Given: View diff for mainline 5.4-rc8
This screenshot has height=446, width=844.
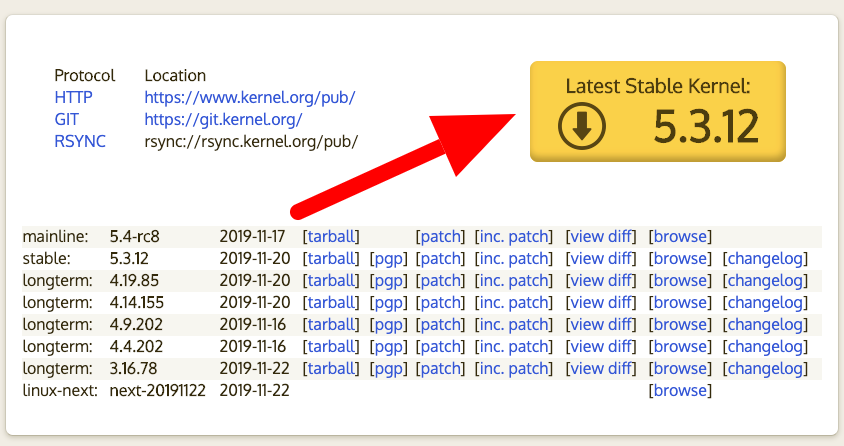Looking at the screenshot, I should click(x=601, y=237).
